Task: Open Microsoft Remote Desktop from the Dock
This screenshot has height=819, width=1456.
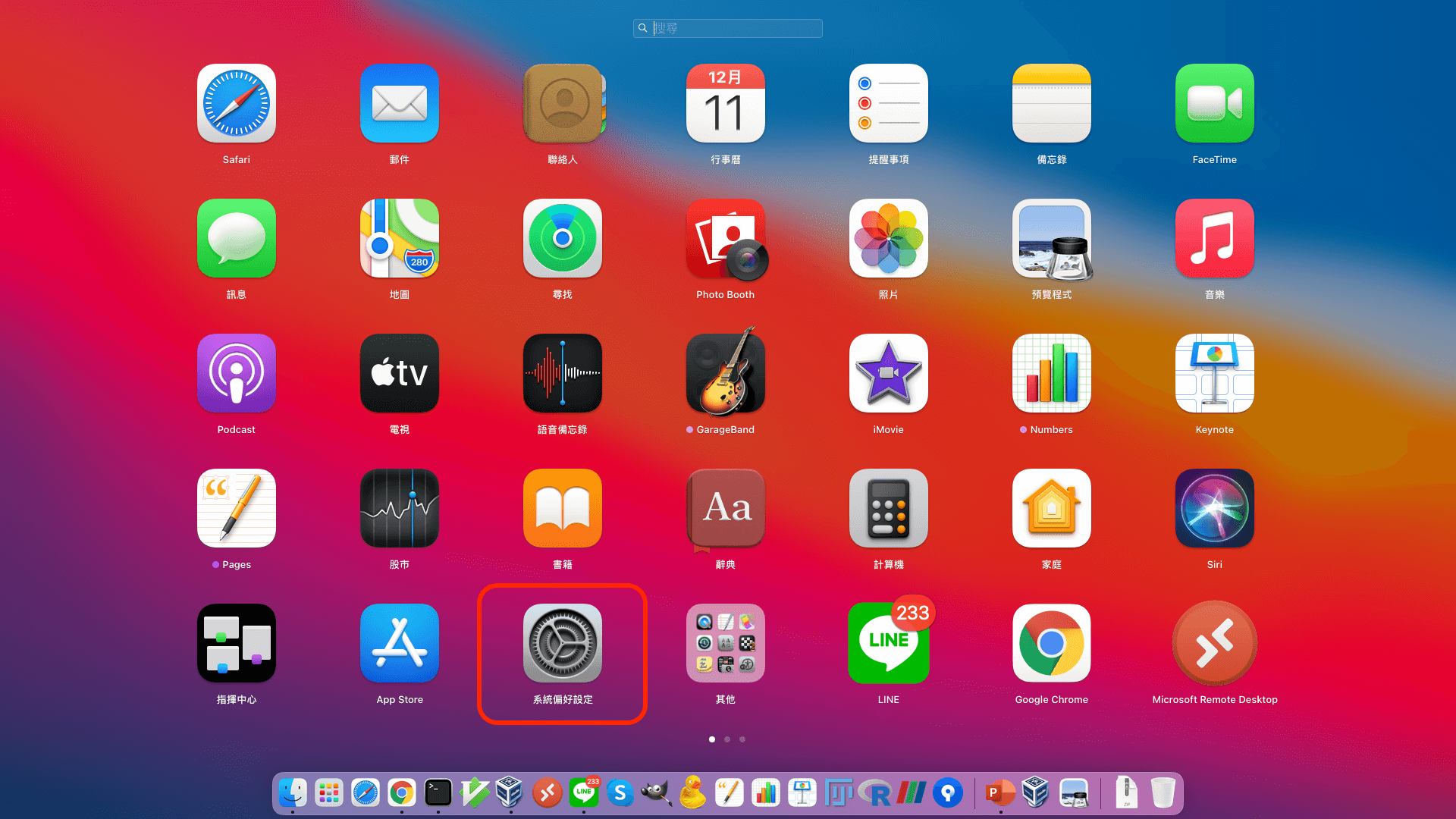Action: click(548, 793)
